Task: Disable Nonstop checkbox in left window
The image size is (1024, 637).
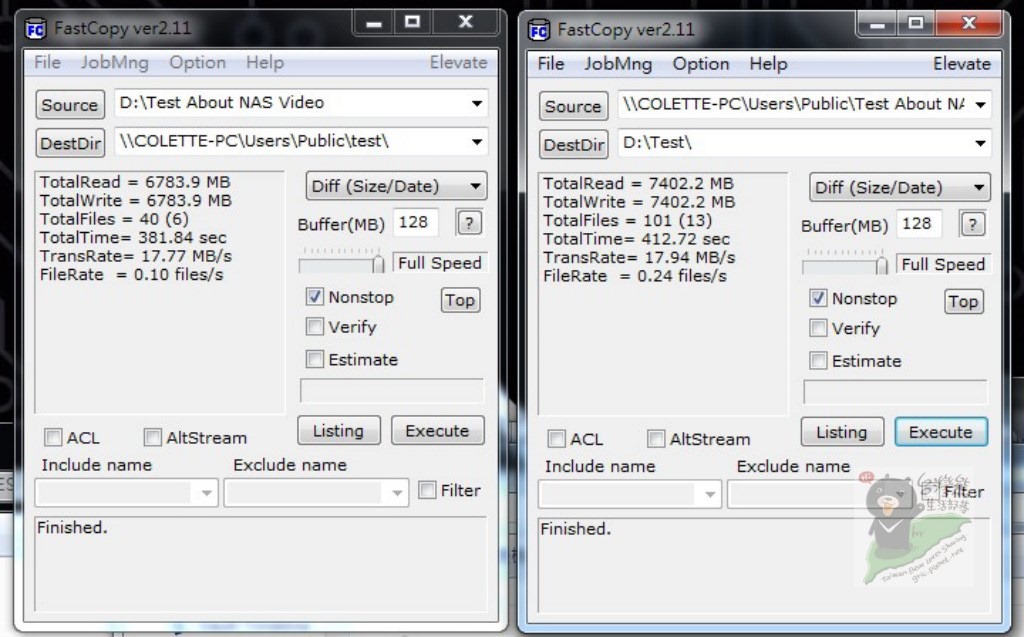Action: click(315, 297)
